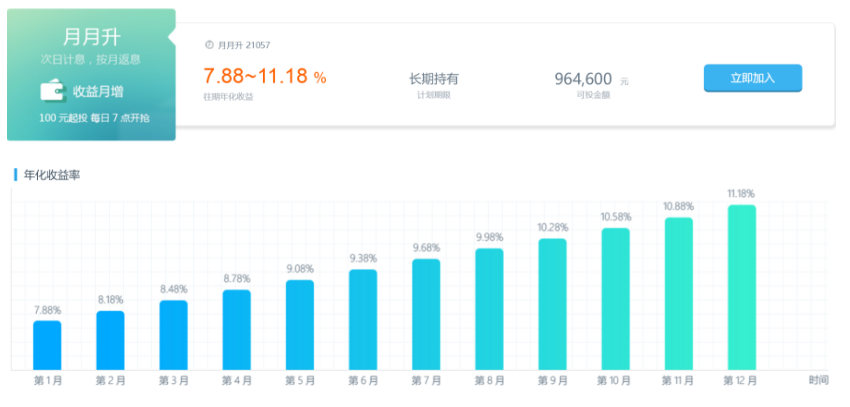Click the wallet icon beside 收益月增

click(53, 91)
